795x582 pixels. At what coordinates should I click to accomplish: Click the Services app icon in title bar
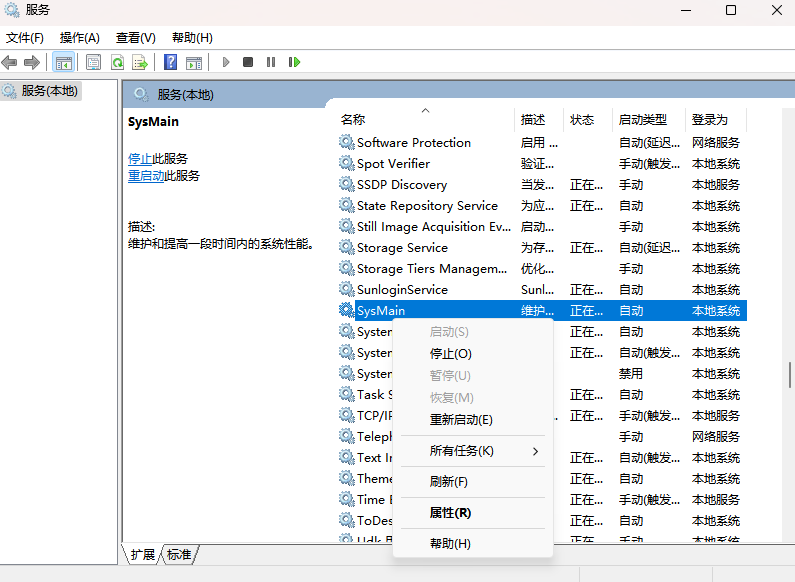(x=12, y=10)
